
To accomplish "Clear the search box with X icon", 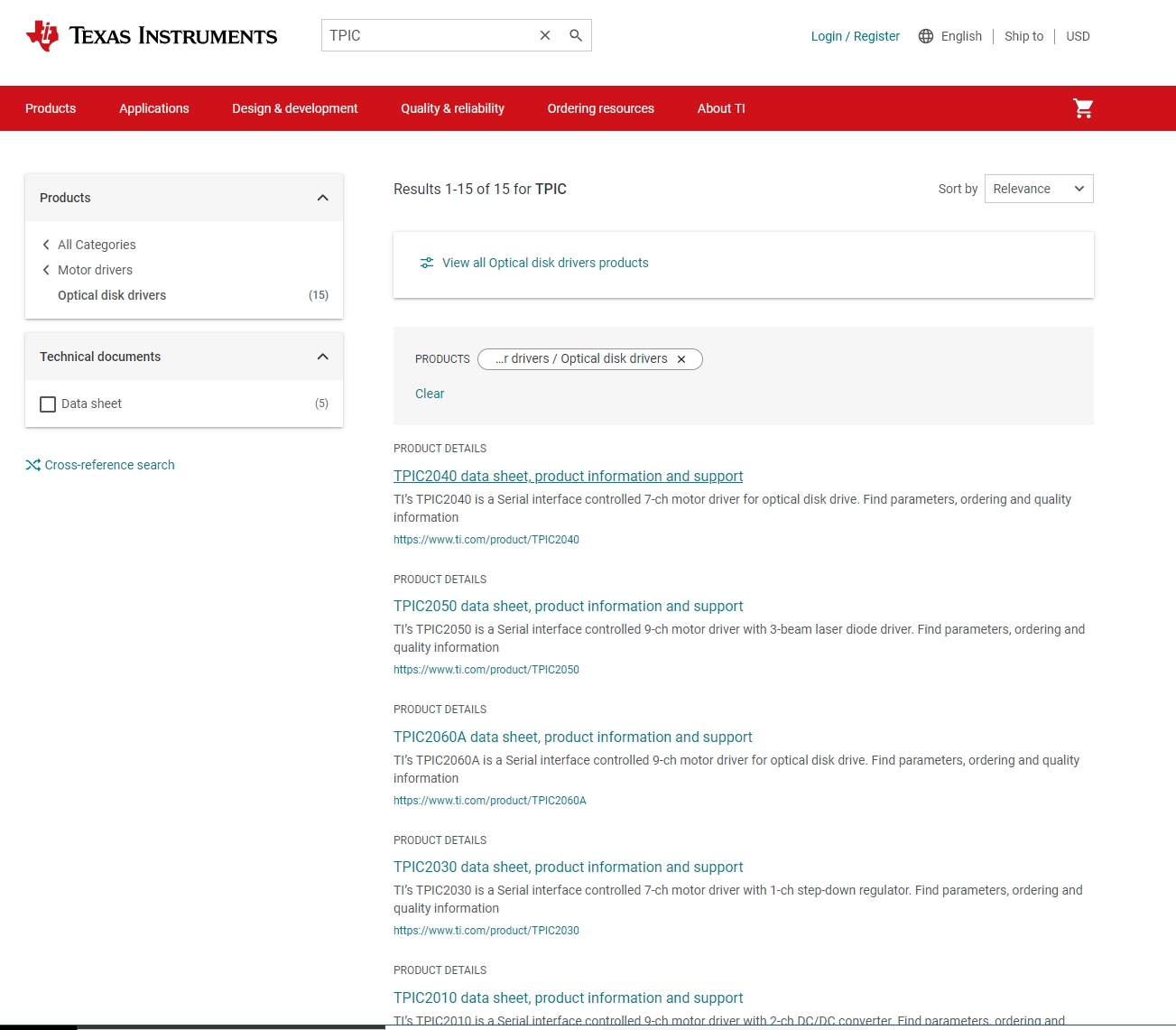I will (545, 35).
